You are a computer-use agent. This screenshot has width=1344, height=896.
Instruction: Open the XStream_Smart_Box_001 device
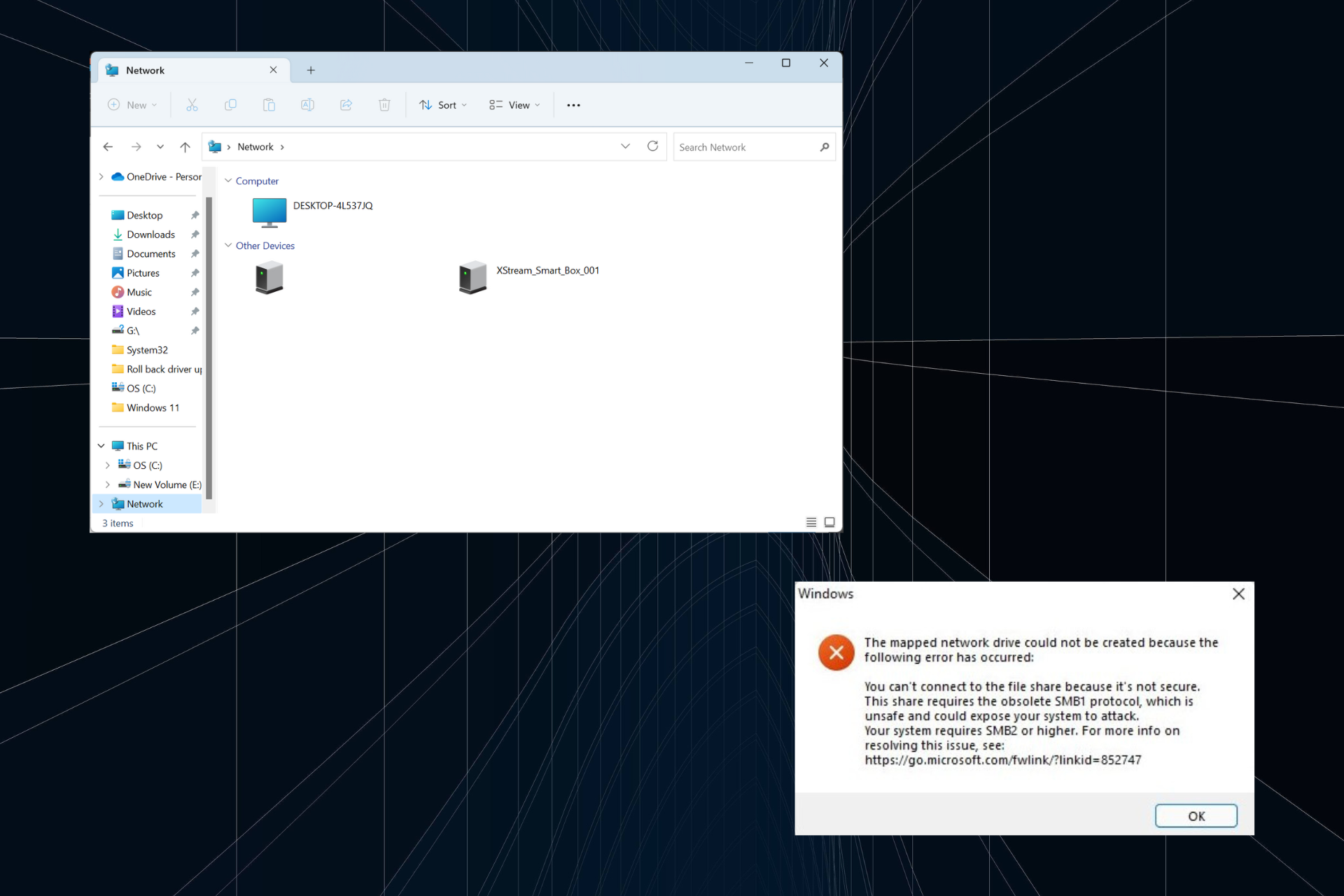[x=473, y=277]
